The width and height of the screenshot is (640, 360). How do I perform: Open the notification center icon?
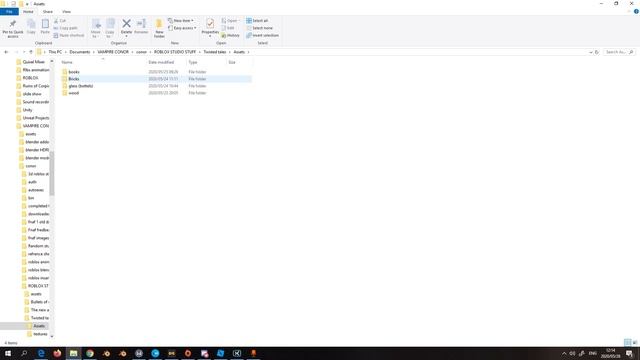629,353
